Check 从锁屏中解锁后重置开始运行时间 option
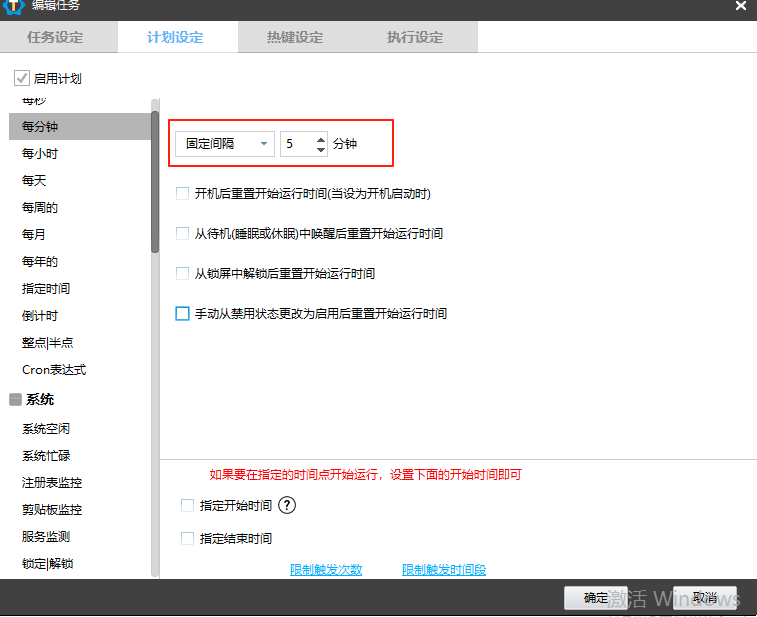Image resolution: width=757 pixels, height=617 pixels. pyautogui.click(x=182, y=273)
